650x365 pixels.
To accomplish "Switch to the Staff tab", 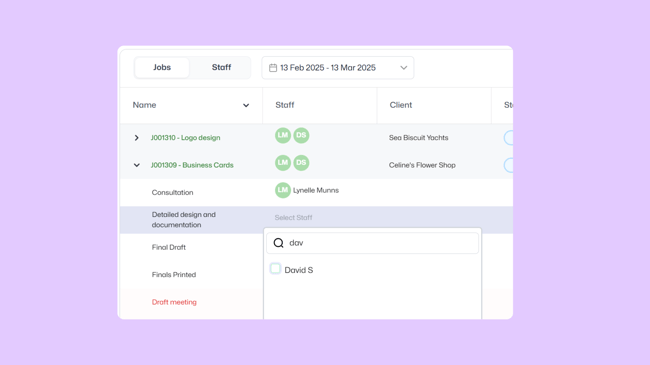I will pos(221,67).
